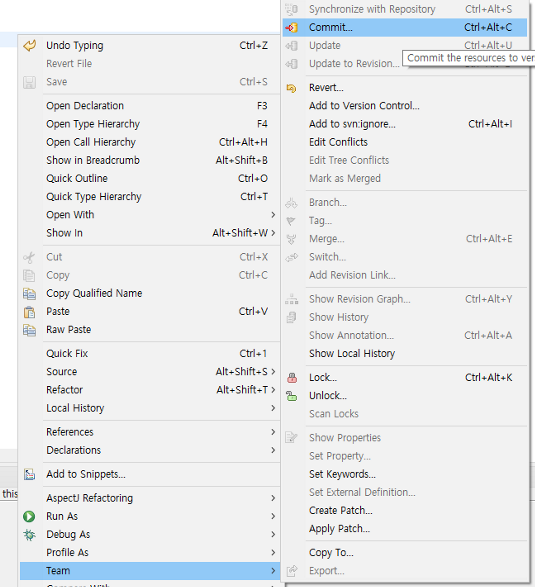Click the Tag icon

pos(291,221)
